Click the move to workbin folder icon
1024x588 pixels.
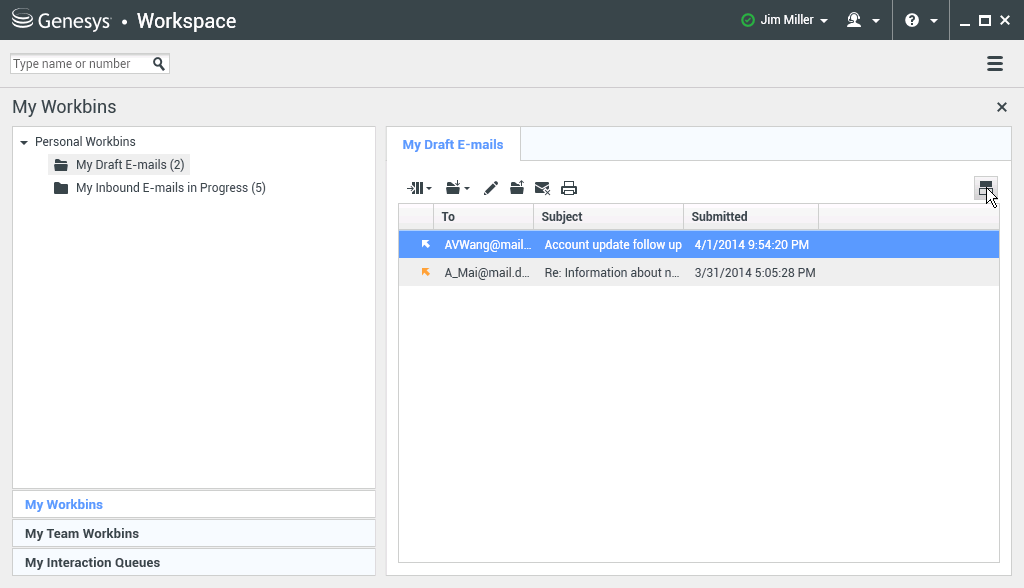click(517, 188)
